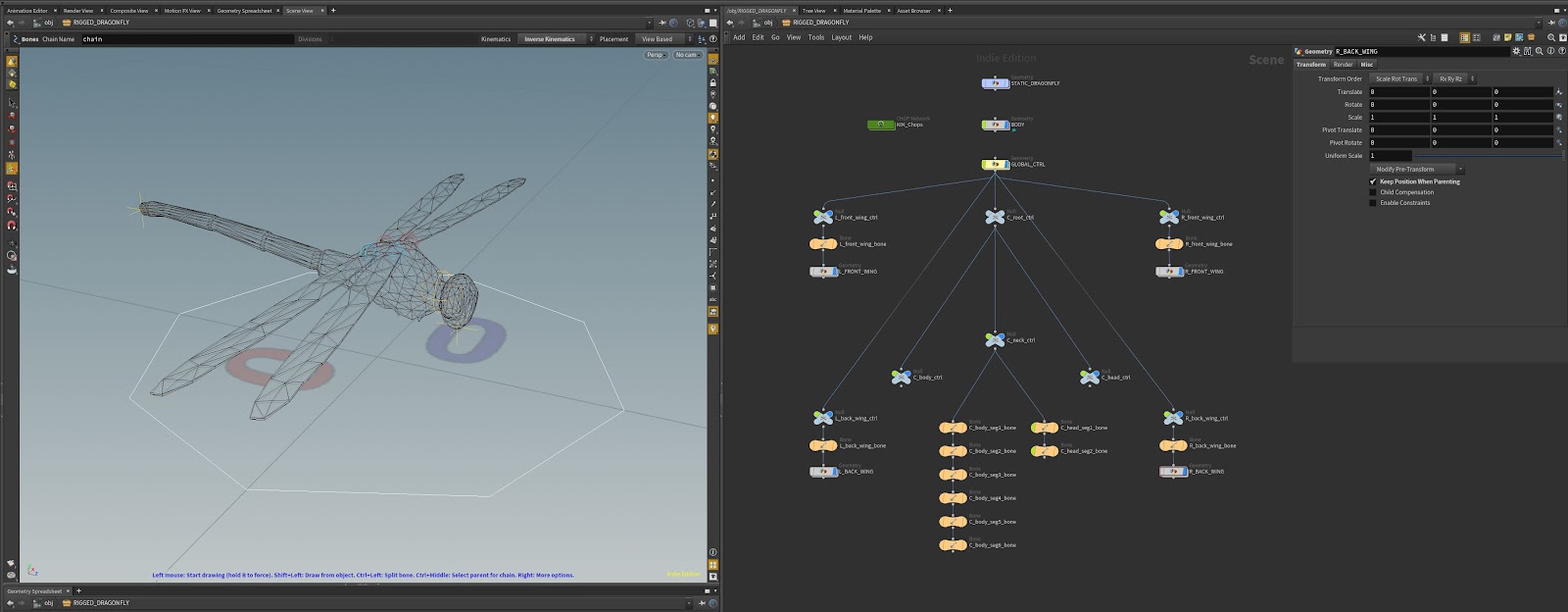Click the Persp viewport button

pos(655,55)
